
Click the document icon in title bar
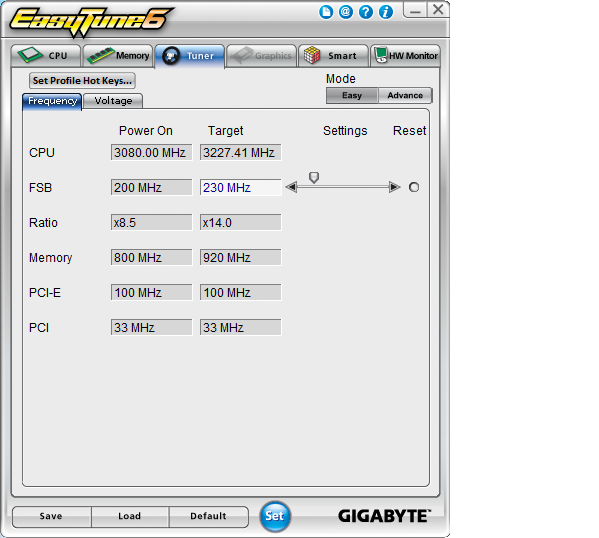326,12
